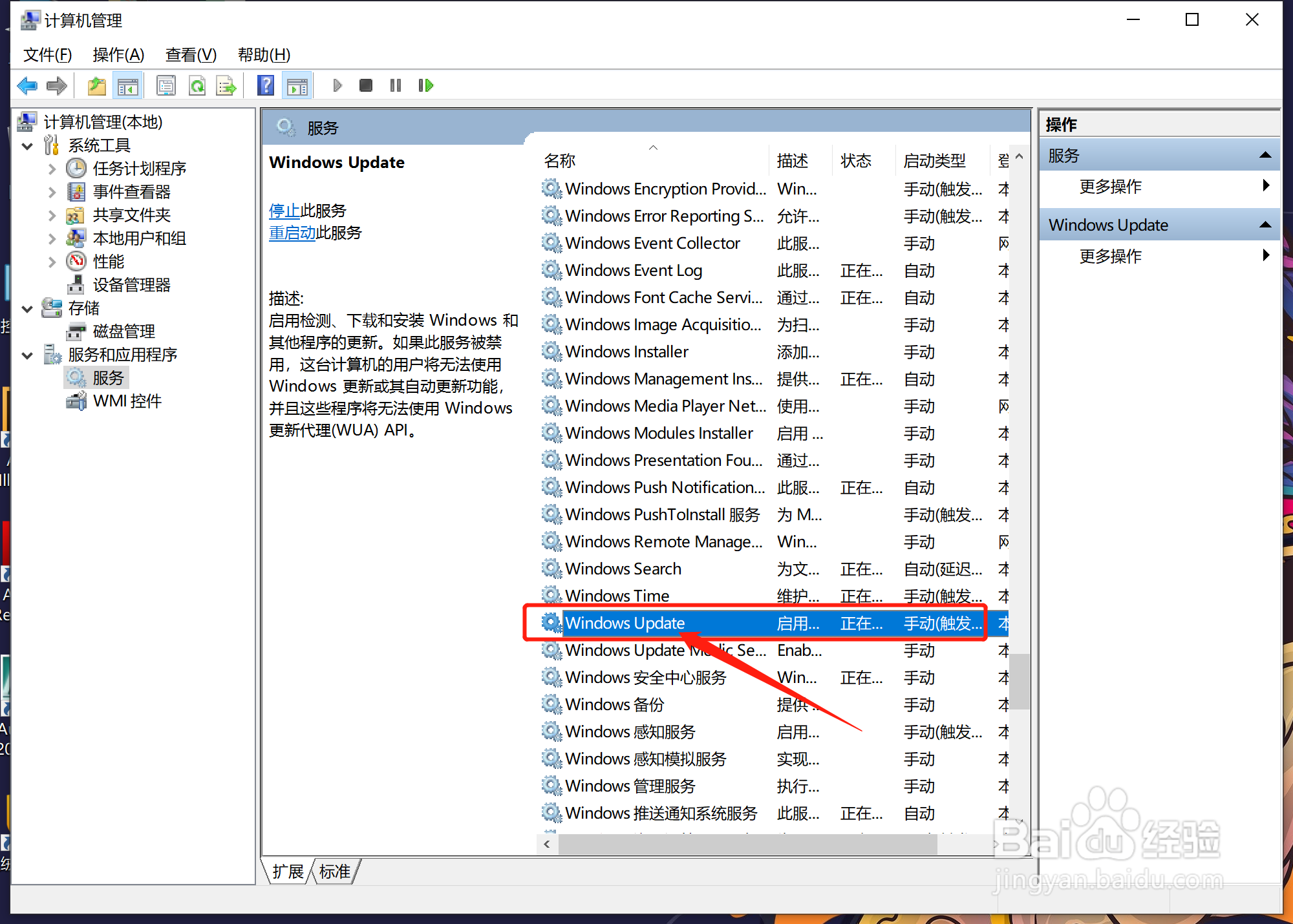Screen dimensions: 1293x924
Task: Click the 停止 service link
Action: tap(284, 211)
